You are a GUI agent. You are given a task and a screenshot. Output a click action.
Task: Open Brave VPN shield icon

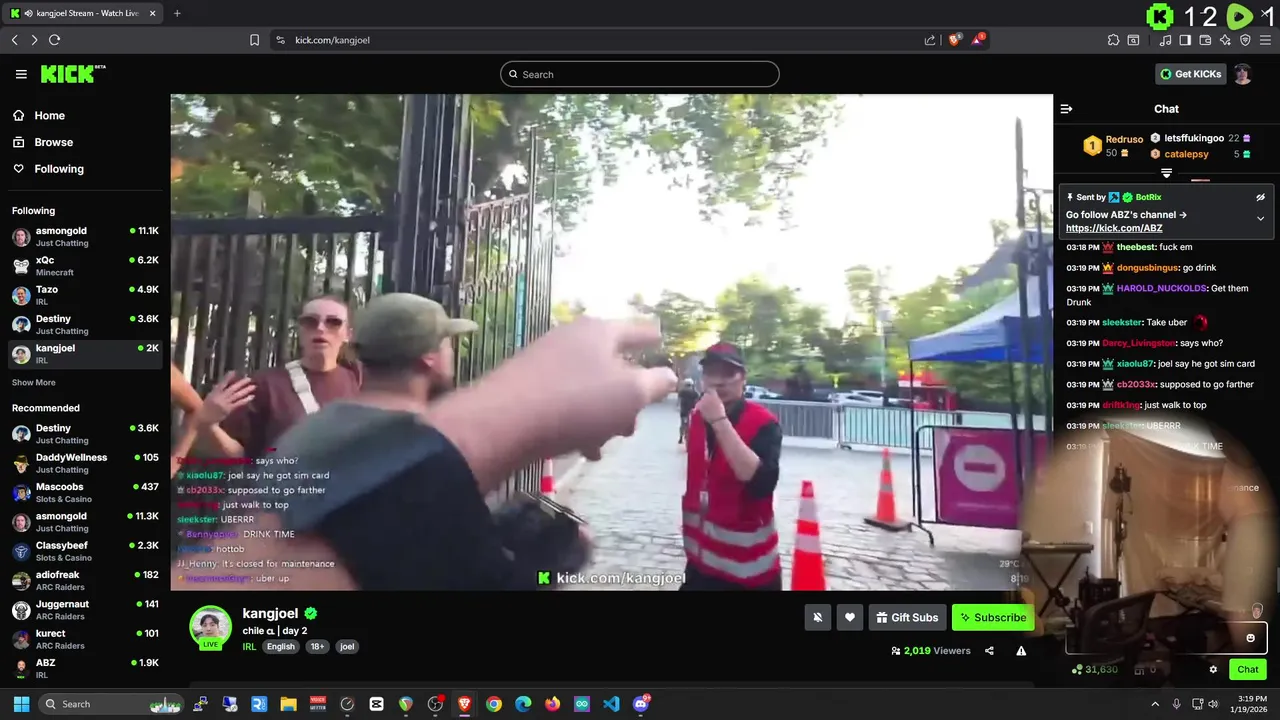point(1245,40)
